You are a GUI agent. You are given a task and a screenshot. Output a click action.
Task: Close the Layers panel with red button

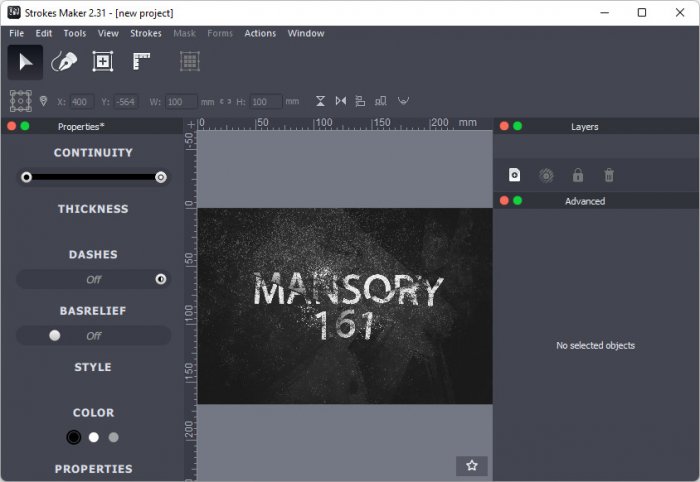click(504, 126)
